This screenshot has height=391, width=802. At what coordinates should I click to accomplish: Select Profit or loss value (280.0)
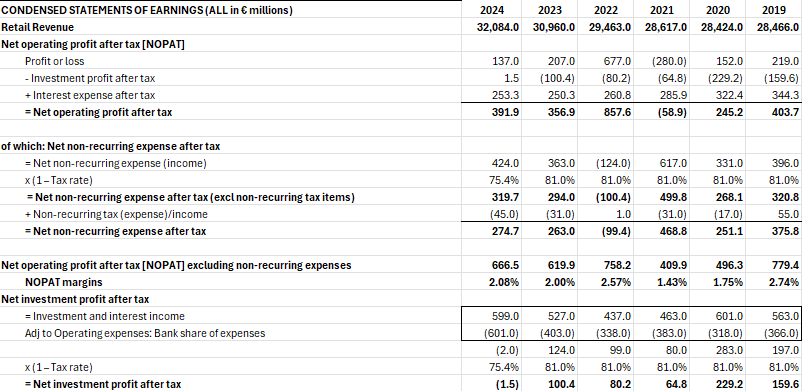[670, 61]
